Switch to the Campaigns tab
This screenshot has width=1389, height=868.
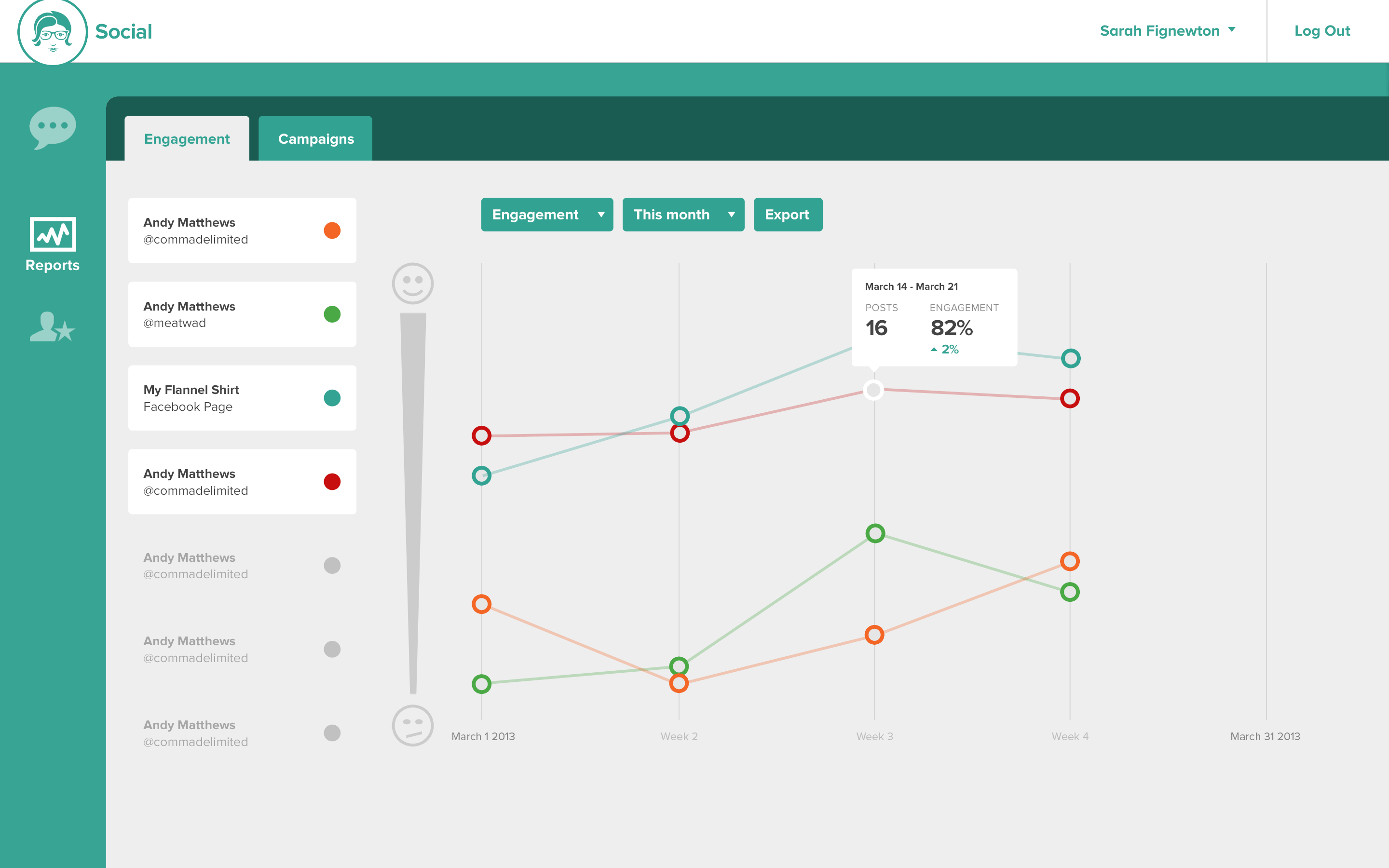(x=316, y=139)
